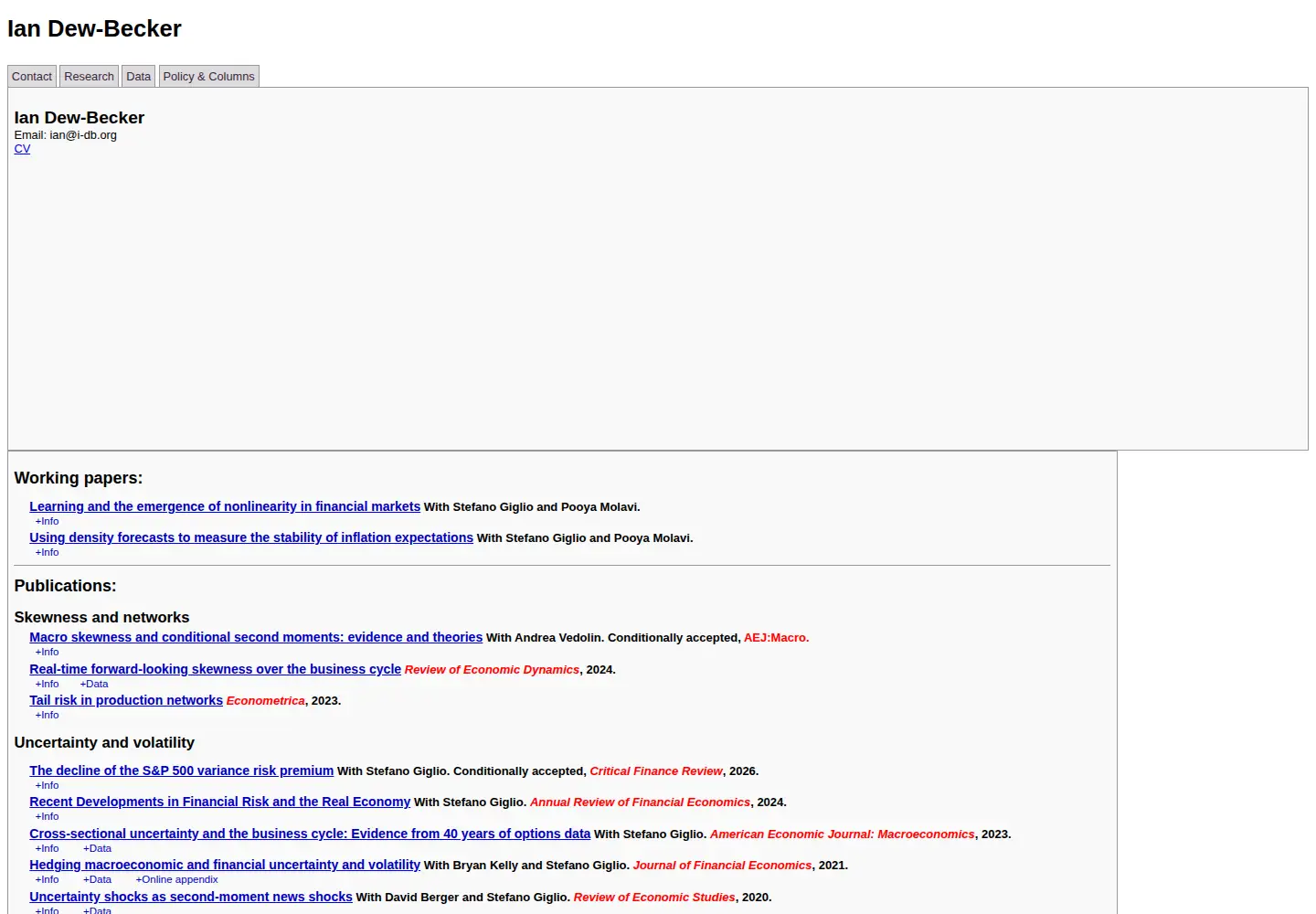
Task: Open Macro skewness and conditional second moments
Action: pos(256,637)
